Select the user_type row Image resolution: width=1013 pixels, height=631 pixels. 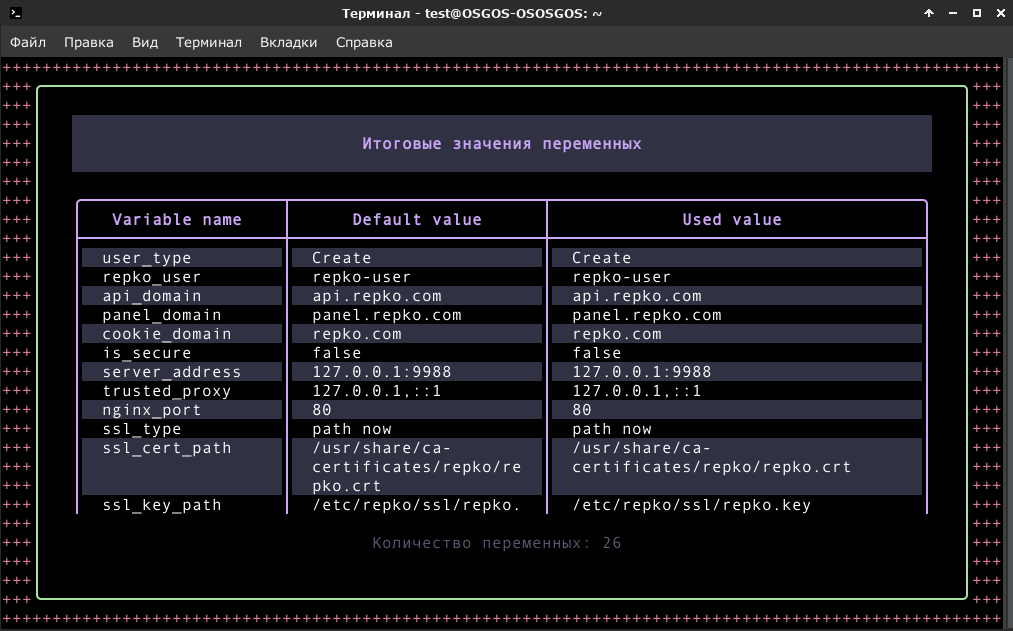coord(502,258)
